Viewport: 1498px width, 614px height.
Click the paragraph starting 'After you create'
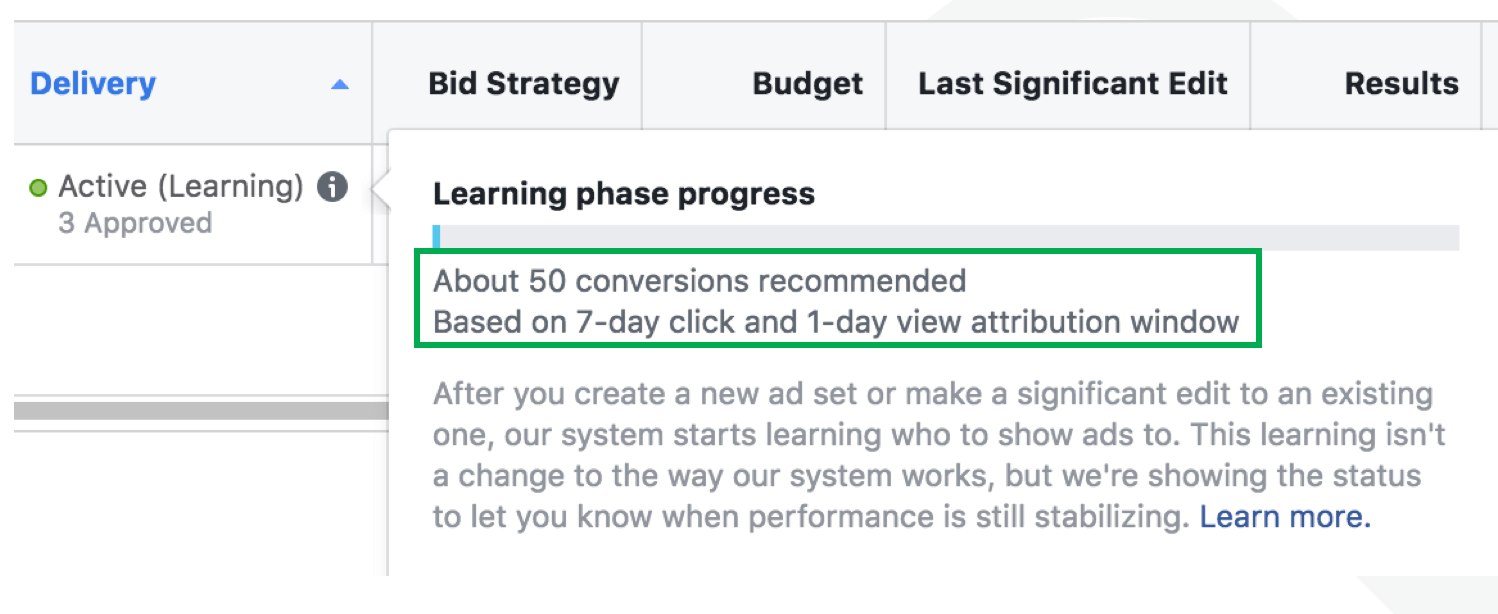[938, 455]
